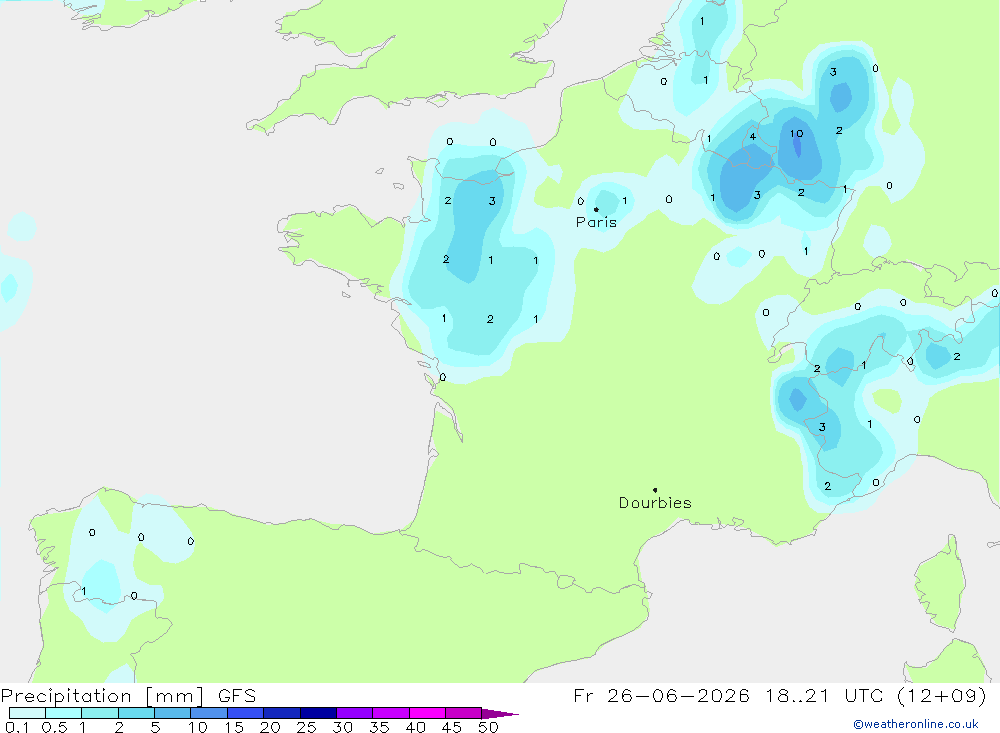Click the legend scale label 5
The image size is (1000, 733).
[155, 727]
